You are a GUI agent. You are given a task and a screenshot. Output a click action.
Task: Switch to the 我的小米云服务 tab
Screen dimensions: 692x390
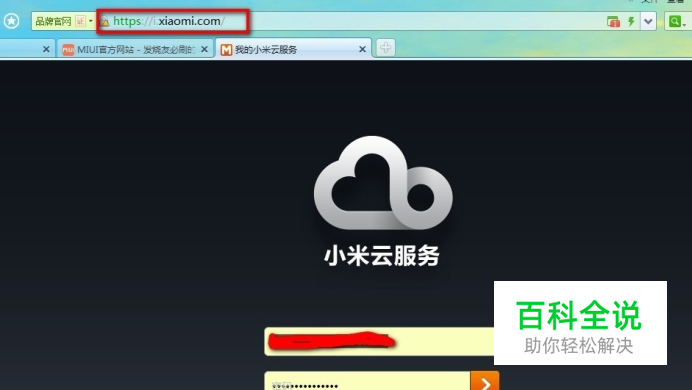(x=293, y=49)
